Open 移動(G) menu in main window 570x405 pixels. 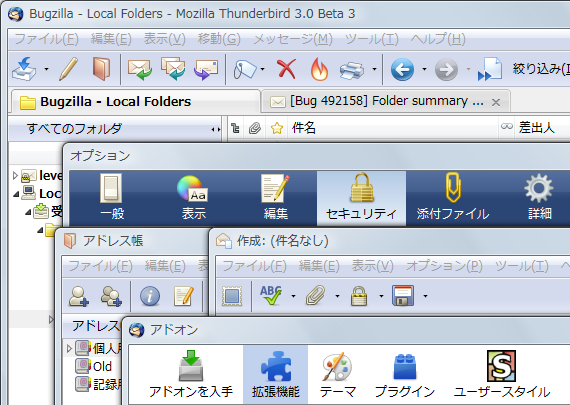(219, 39)
